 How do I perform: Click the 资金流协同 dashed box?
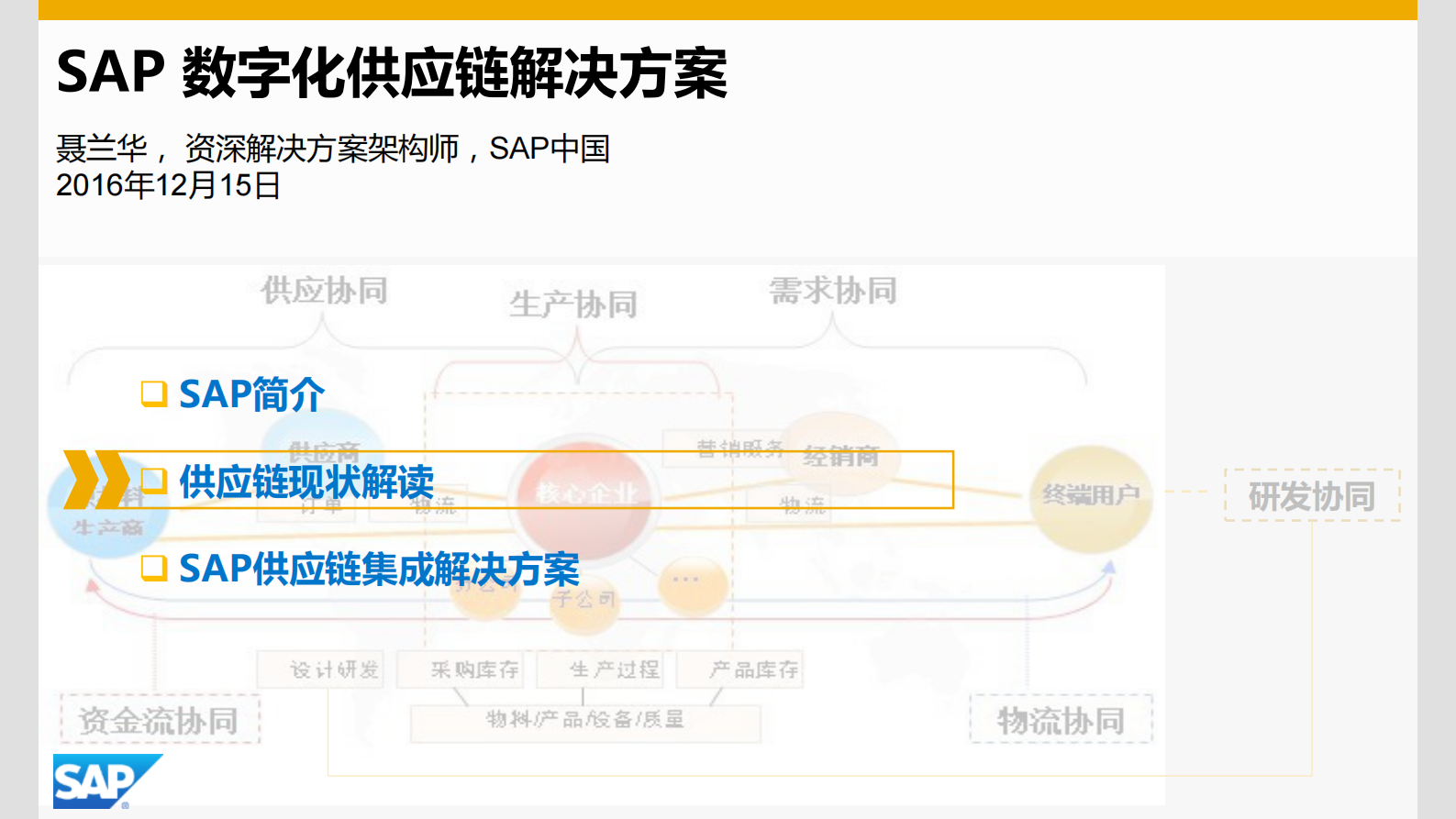coord(160,720)
